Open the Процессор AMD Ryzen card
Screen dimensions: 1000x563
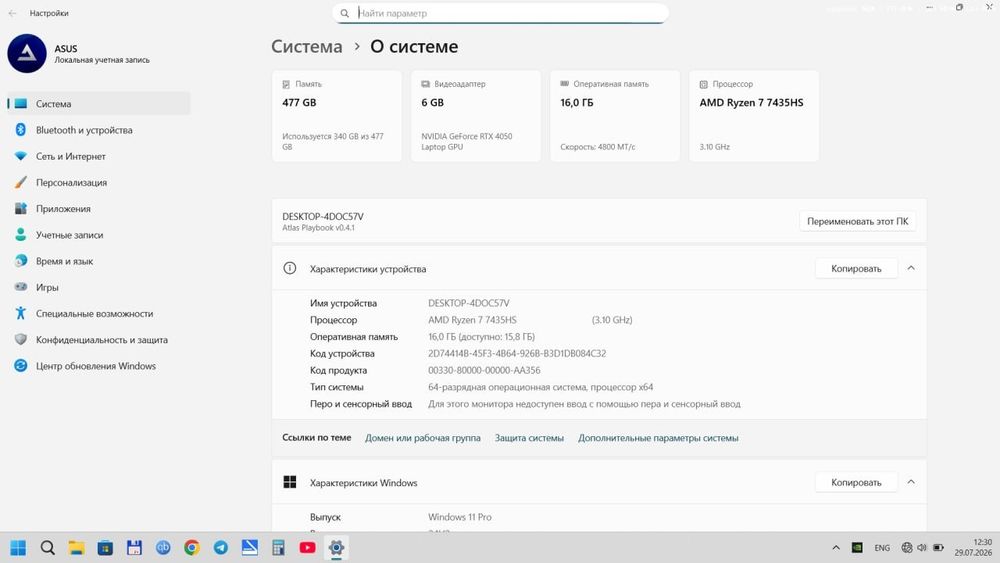(x=754, y=116)
